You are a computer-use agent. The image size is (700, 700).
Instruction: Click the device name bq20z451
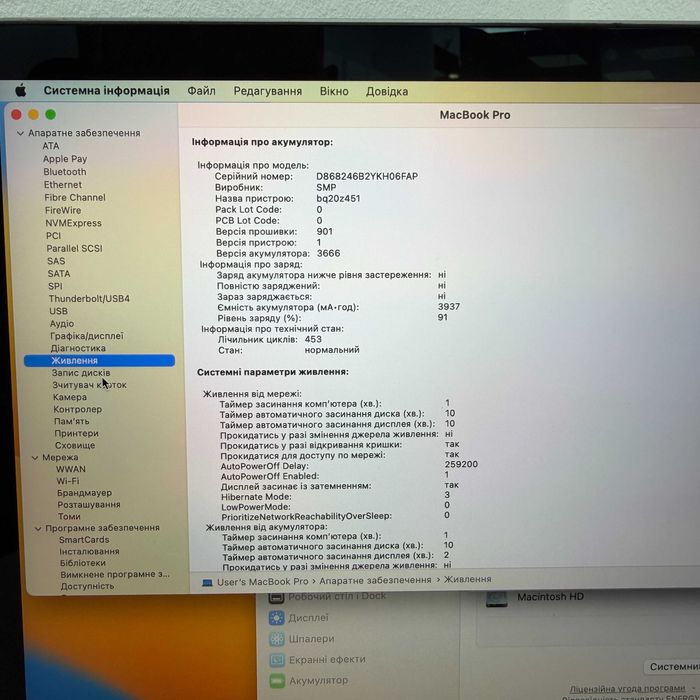[338, 198]
